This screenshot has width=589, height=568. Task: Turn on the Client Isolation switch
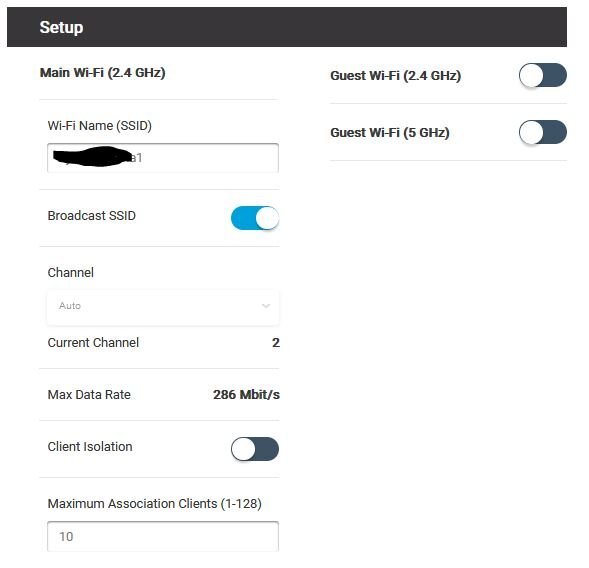point(255,449)
